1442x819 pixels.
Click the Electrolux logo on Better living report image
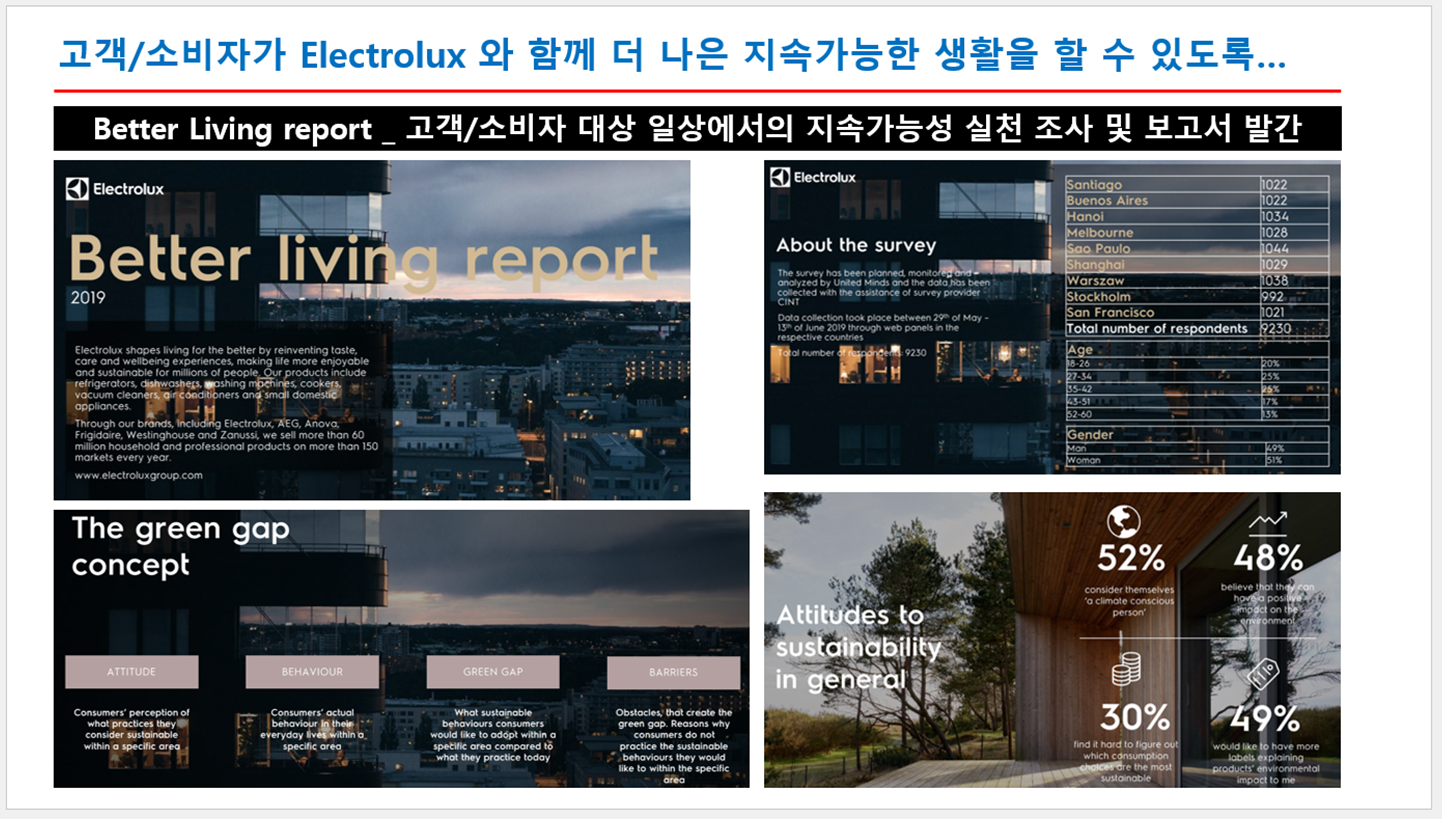click(x=115, y=188)
